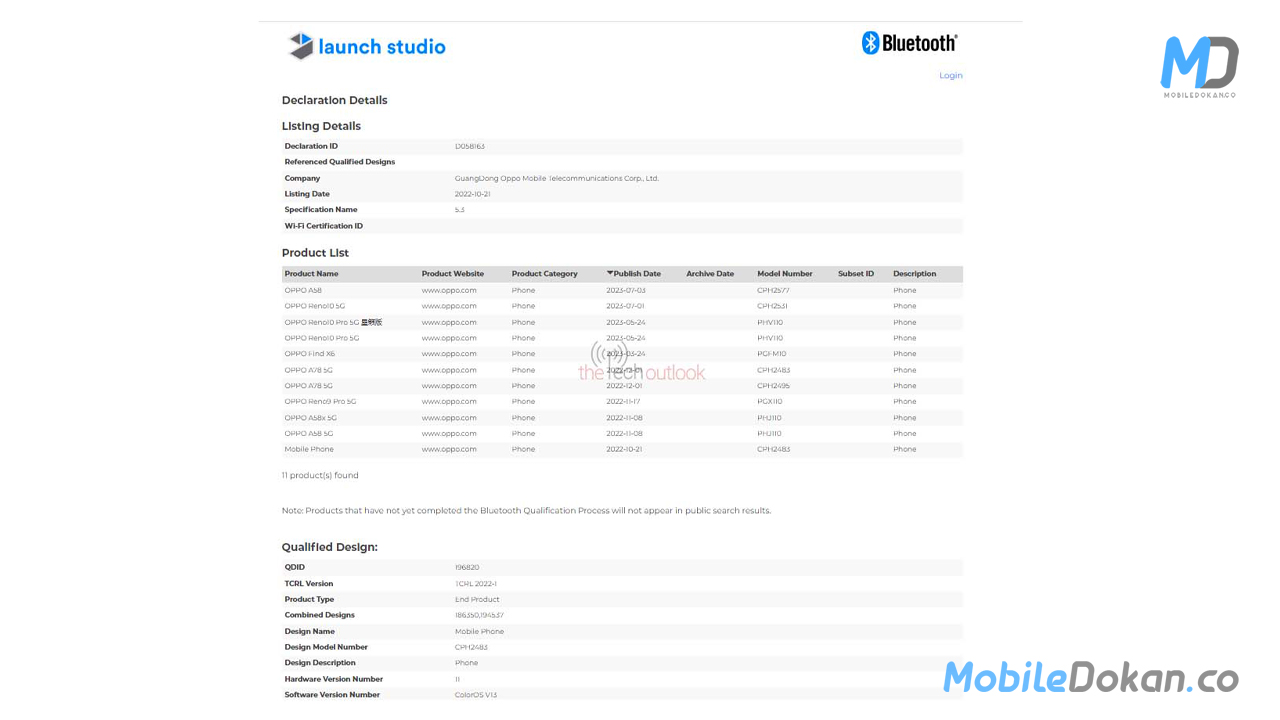Viewport: 1280px width, 720px height.
Task: Sort by the Archive Date header
Action: coord(709,274)
